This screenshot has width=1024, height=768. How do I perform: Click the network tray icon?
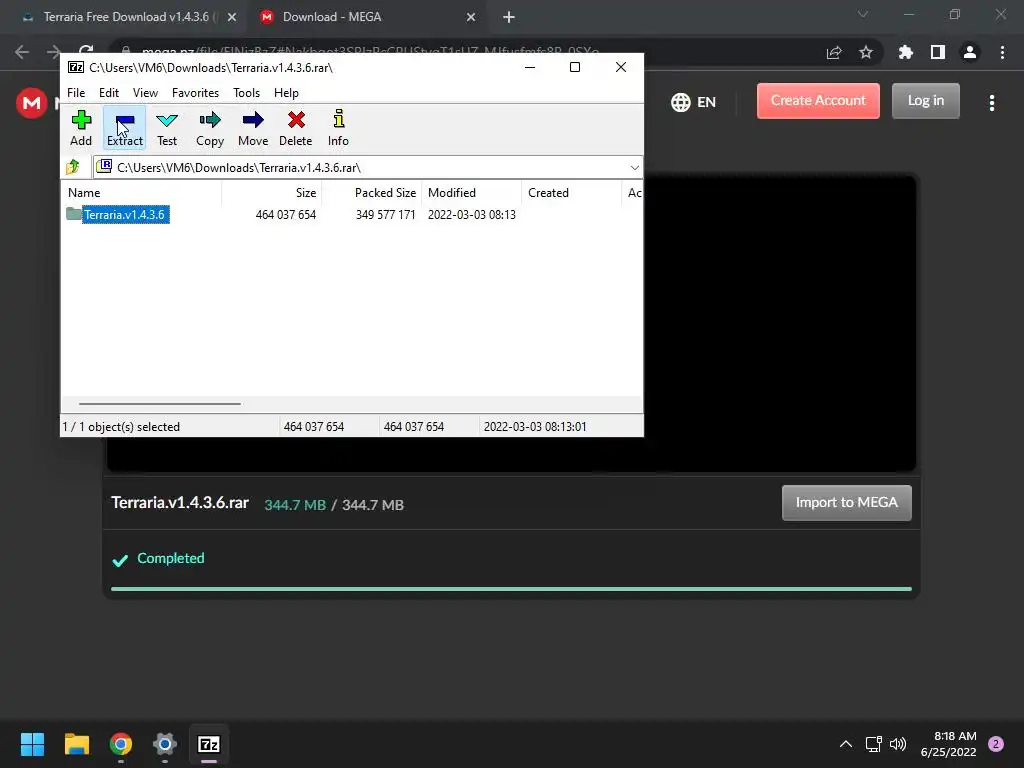tap(874, 744)
